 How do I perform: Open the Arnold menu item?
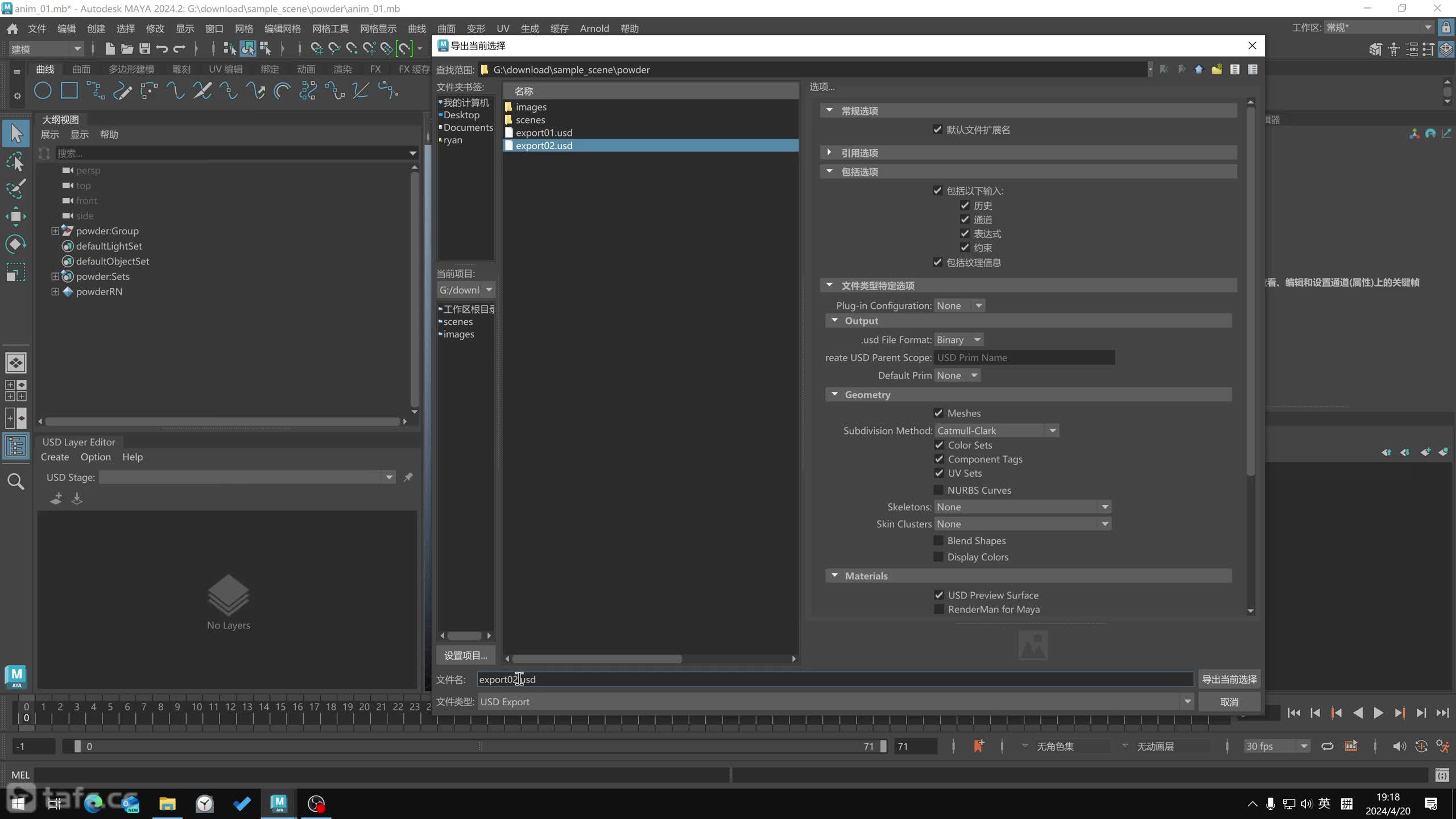(x=596, y=27)
